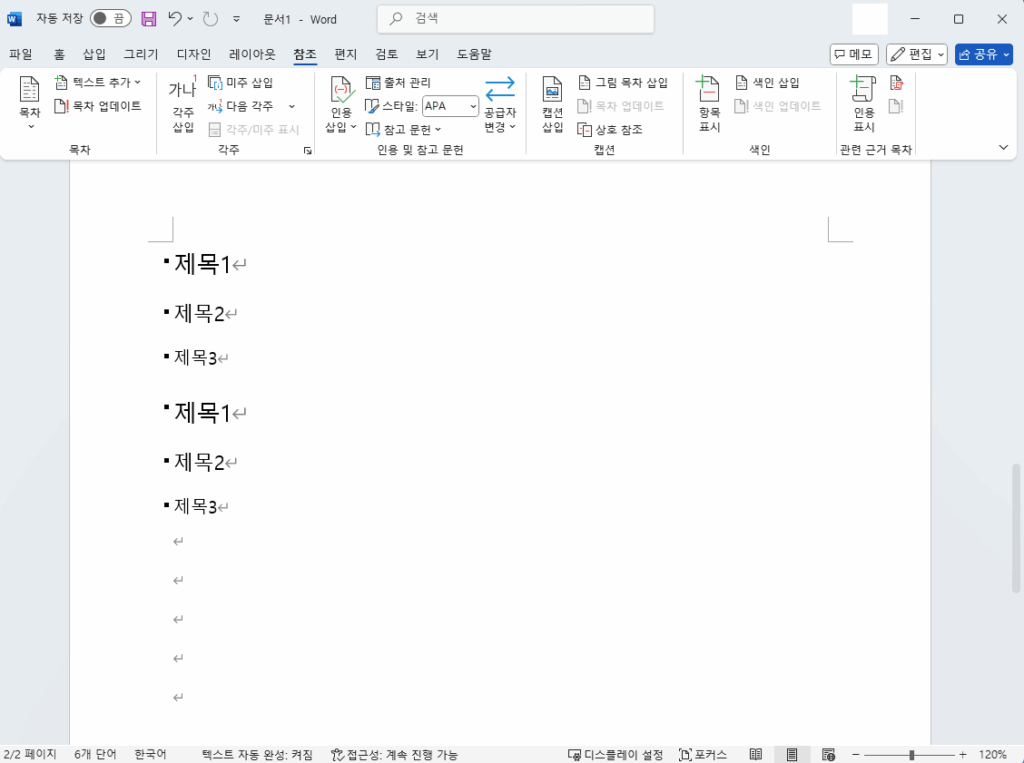Viewport: 1024px width, 763px height.
Task: Switch to the 검토 ribbon tab
Action: click(386, 55)
